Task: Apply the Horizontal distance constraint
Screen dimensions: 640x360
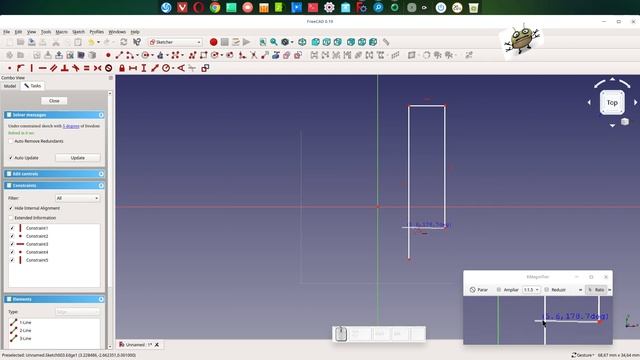Action: pyautogui.click(x=133, y=68)
